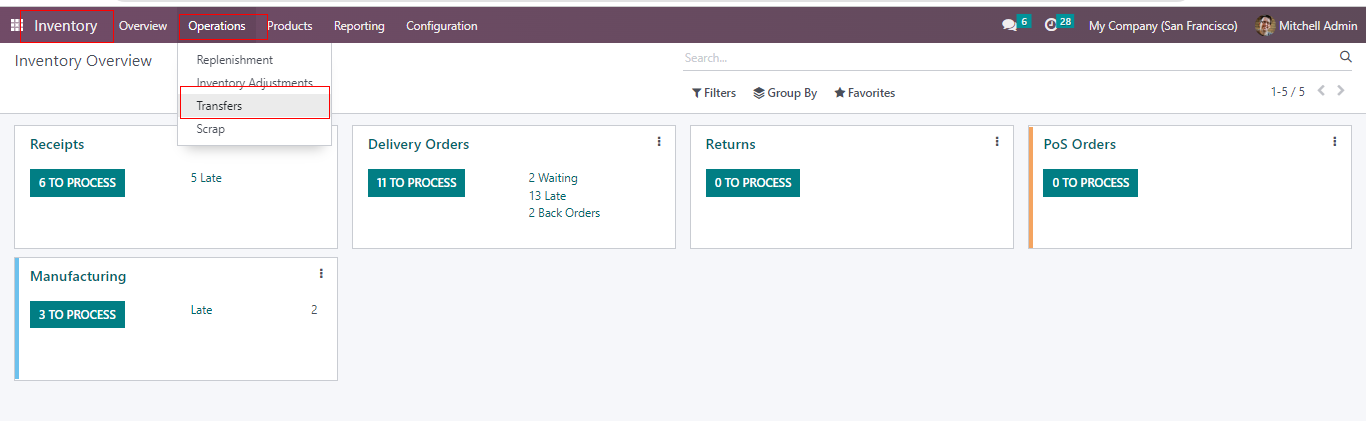Expand the Filters dropdown

(x=714, y=93)
